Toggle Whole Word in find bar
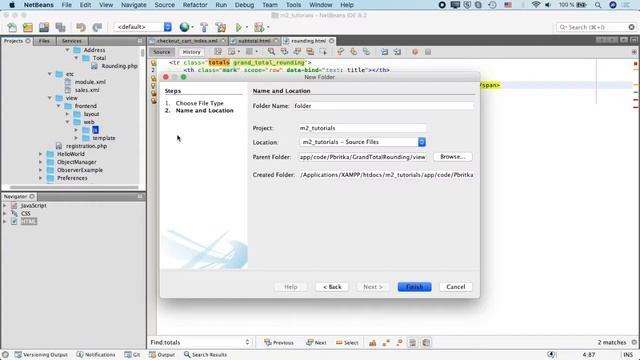Viewport: 640px width, 360px height. click(x=386, y=342)
